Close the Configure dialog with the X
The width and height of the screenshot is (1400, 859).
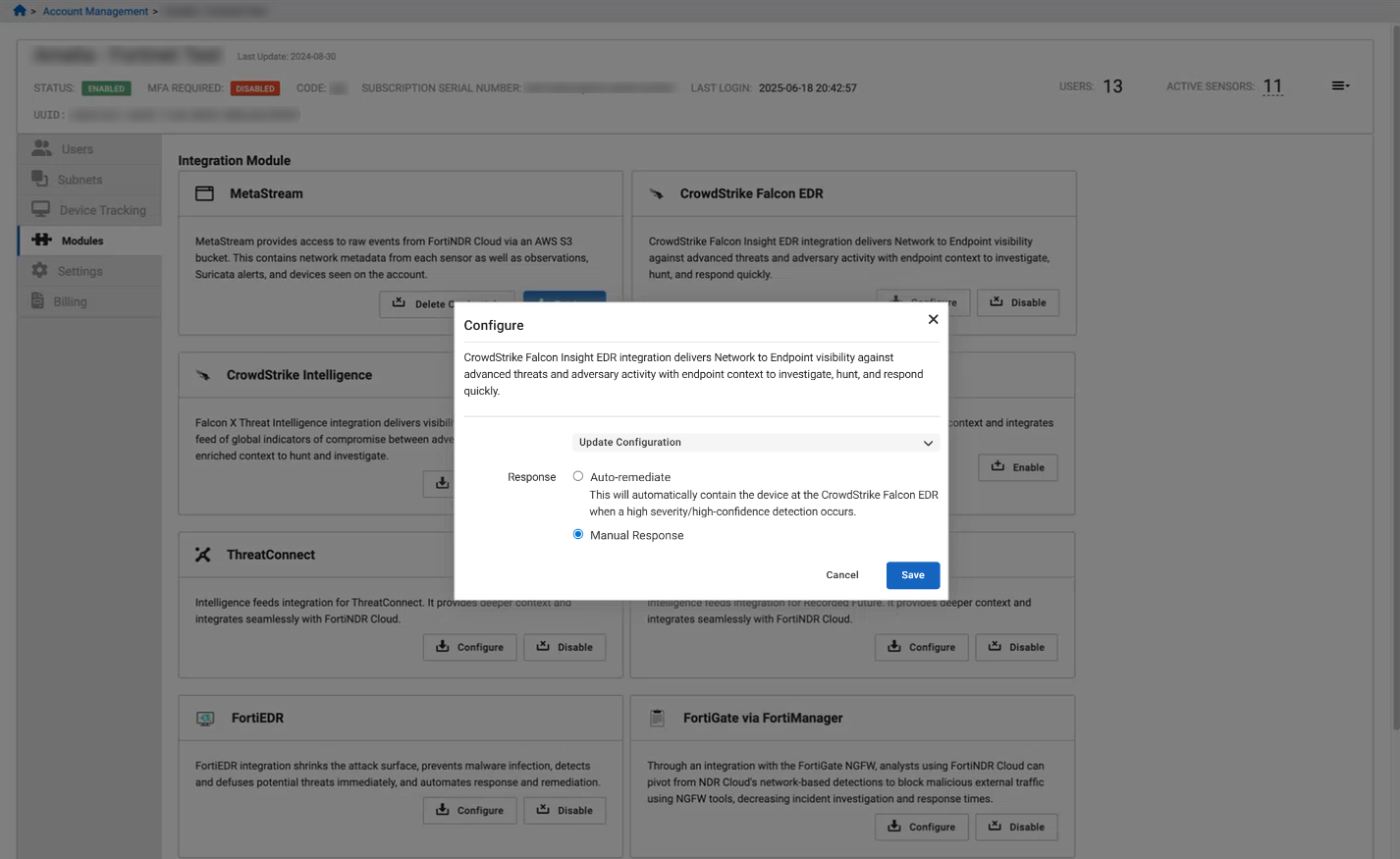933,319
